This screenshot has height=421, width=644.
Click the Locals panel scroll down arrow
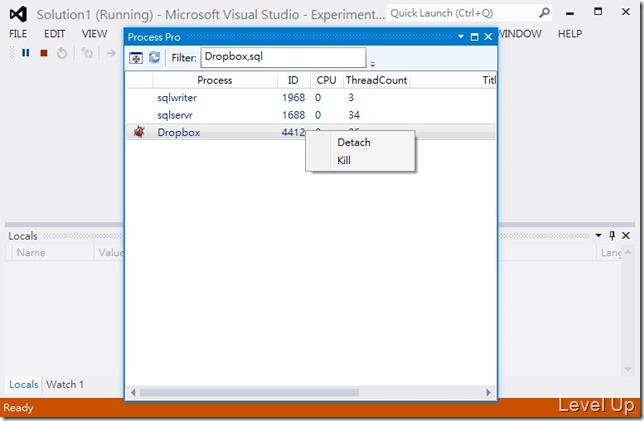point(628,369)
